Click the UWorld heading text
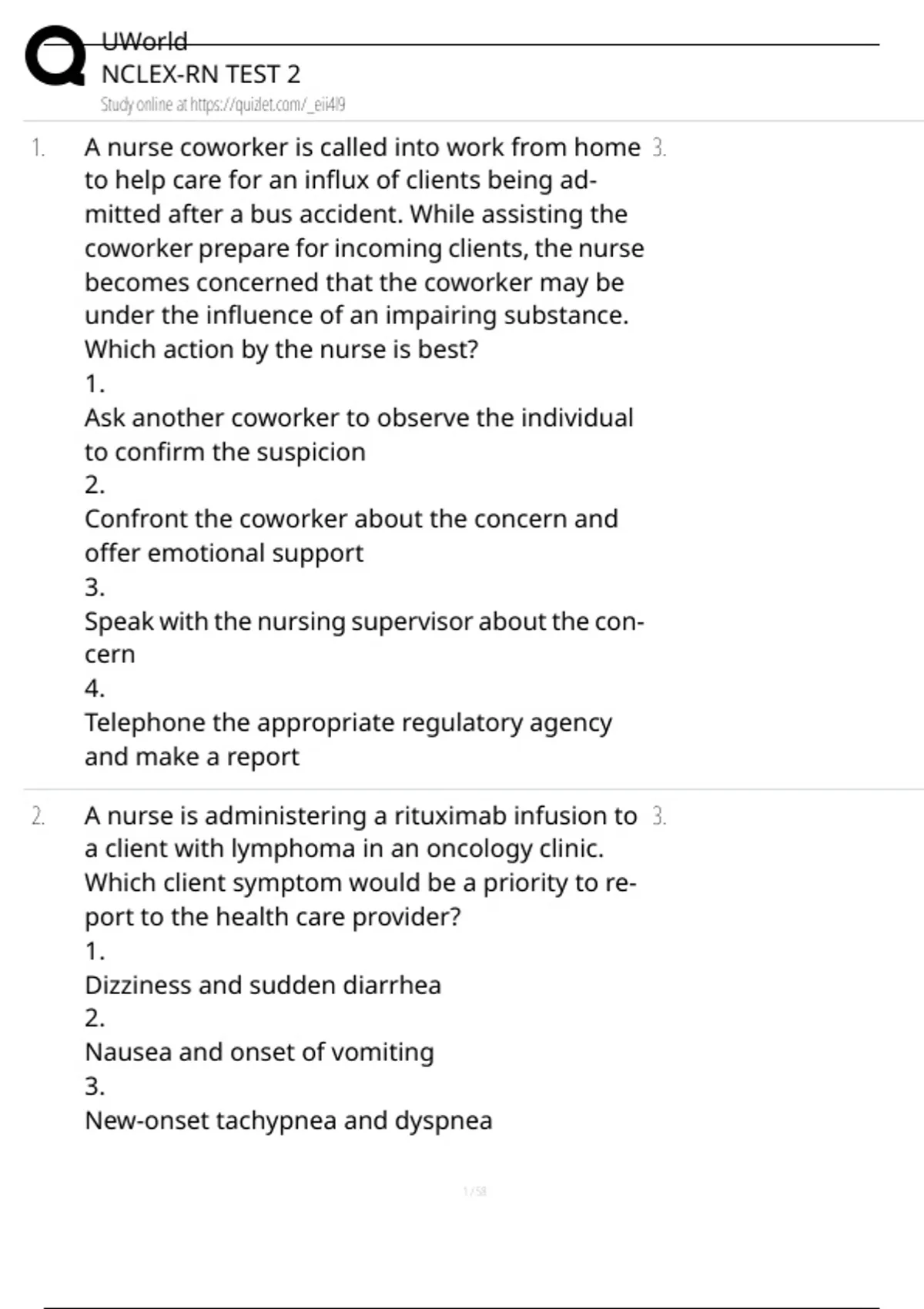 click(144, 41)
